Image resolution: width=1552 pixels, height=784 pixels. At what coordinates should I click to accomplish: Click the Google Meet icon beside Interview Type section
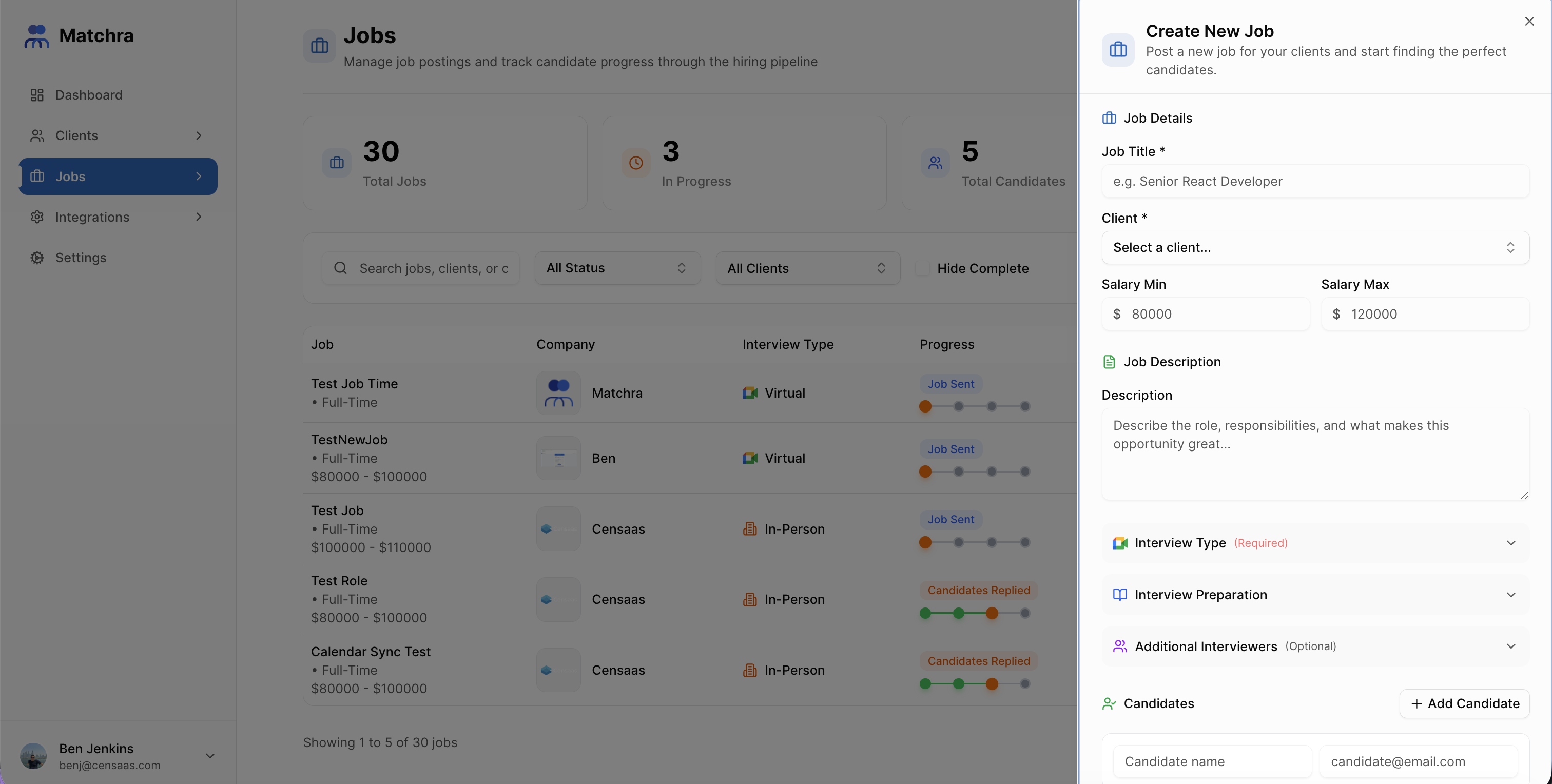coord(1119,543)
